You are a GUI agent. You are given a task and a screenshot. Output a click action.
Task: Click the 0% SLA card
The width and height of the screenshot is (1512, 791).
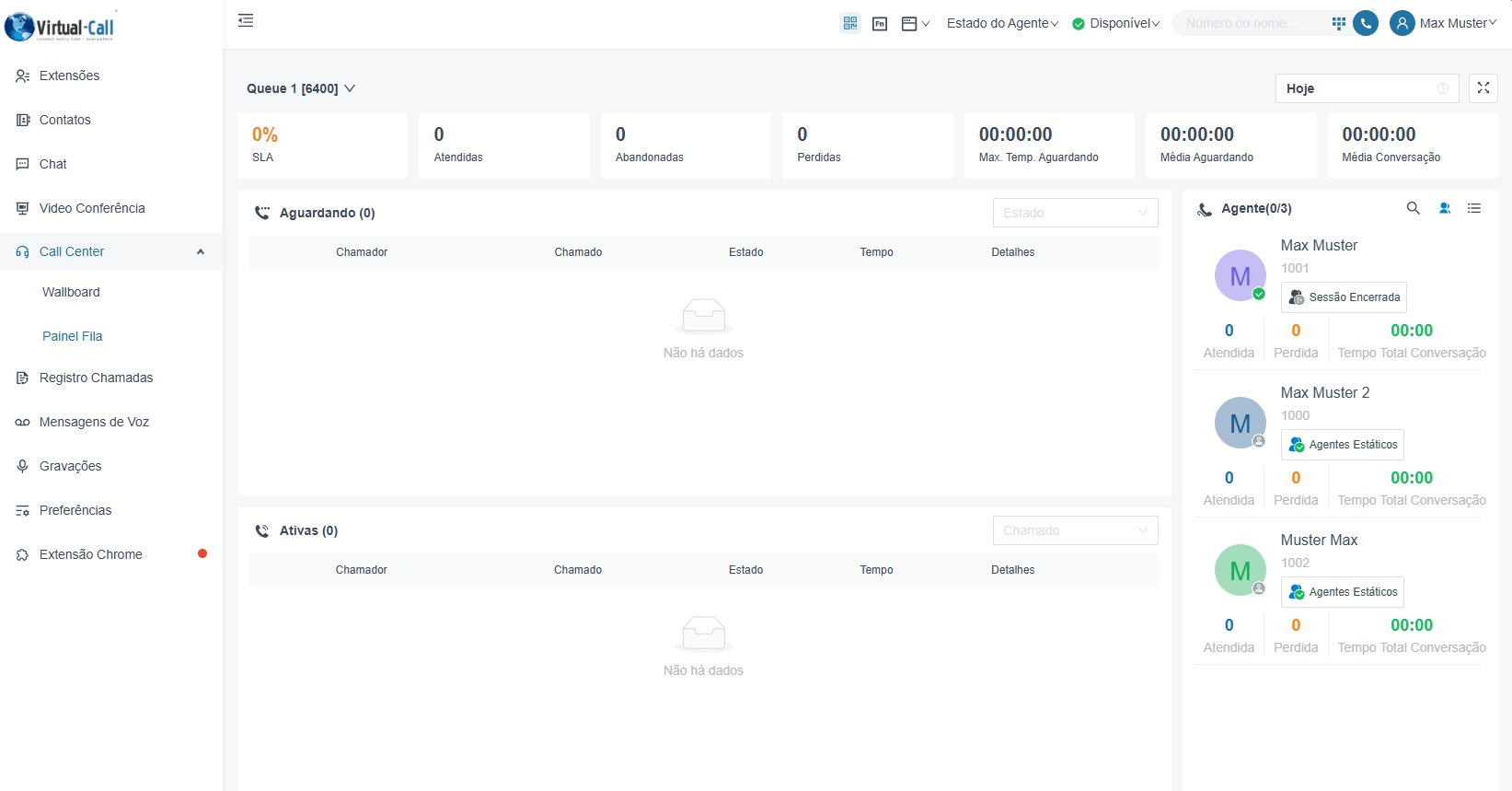tap(322, 145)
